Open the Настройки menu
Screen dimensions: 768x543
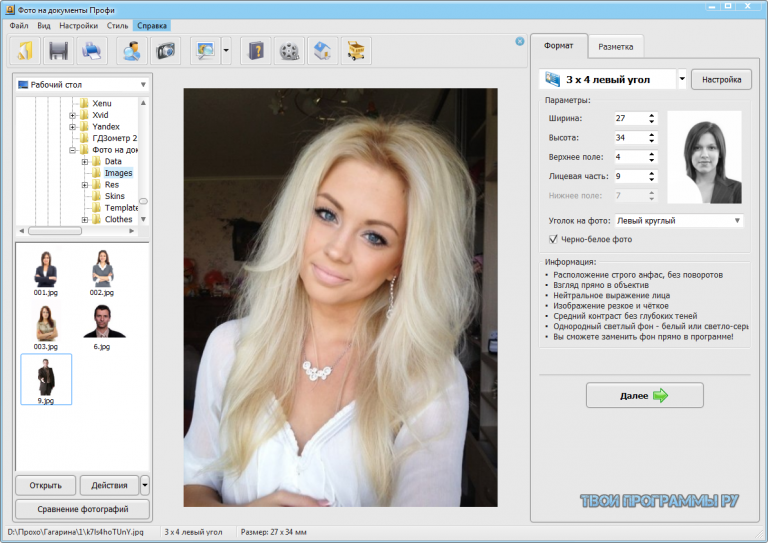click(x=78, y=25)
